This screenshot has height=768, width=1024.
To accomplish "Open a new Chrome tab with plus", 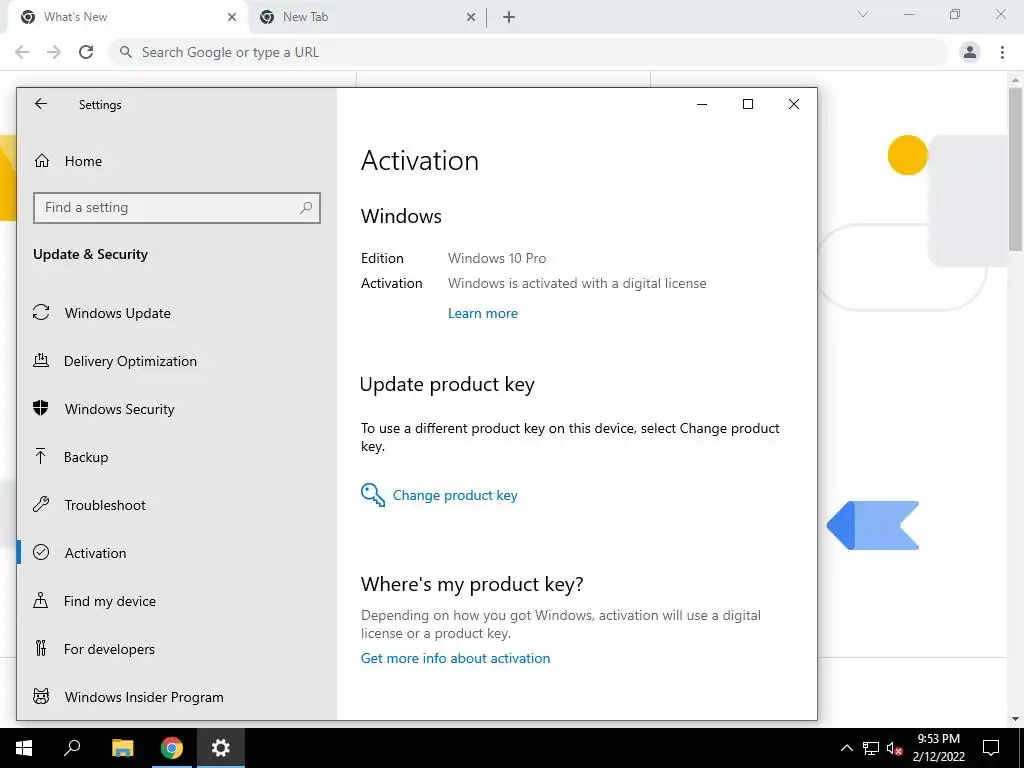I will tap(509, 17).
